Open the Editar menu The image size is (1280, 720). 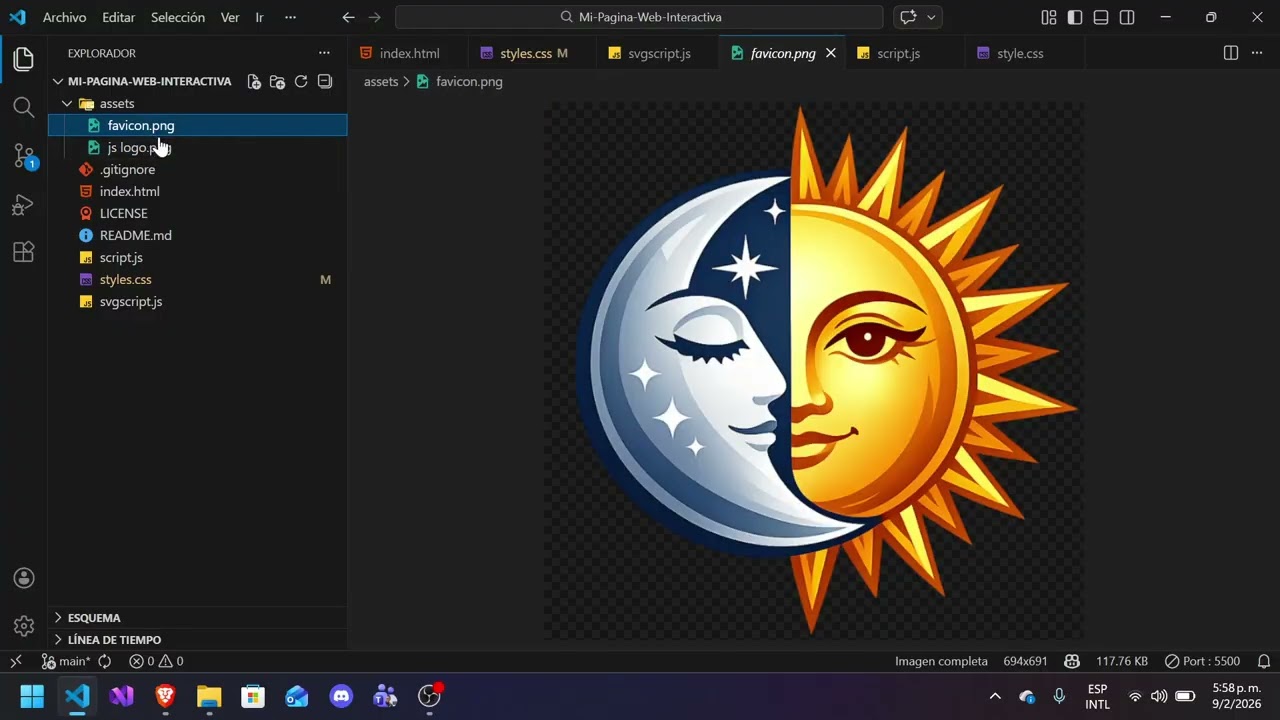[x=119, y=17]
